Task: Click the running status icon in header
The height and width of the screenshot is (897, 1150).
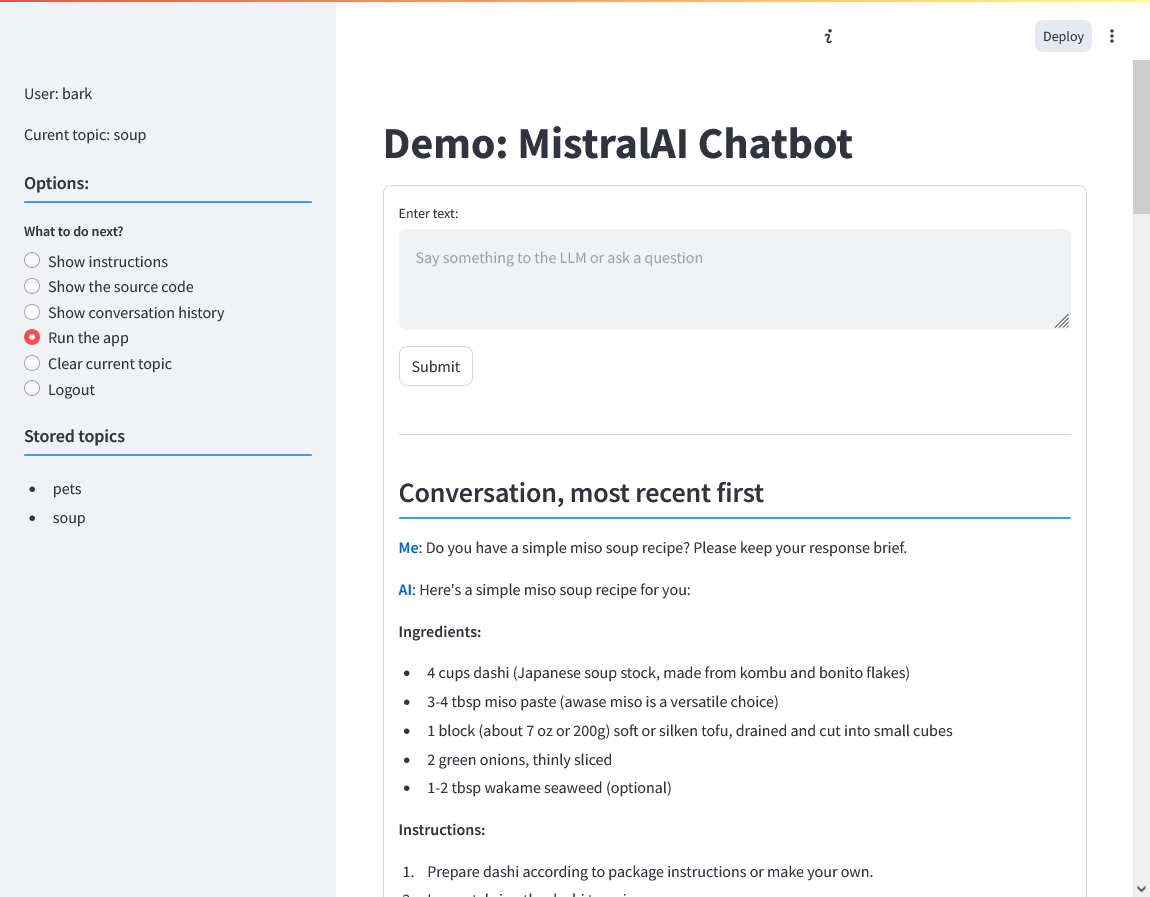Action: (x=828, y=36)
